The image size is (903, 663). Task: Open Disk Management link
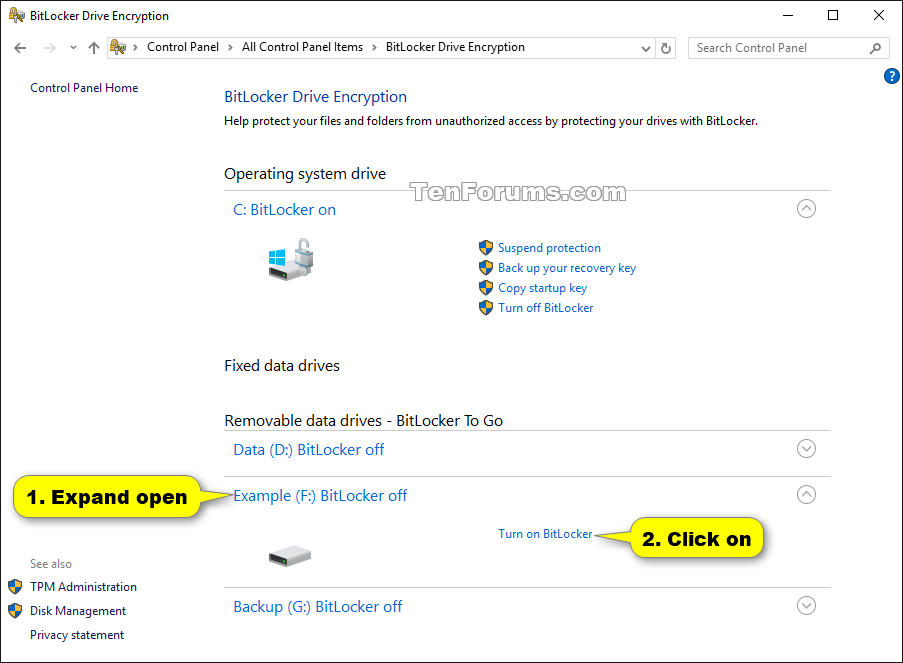click(x=78, y=611)
